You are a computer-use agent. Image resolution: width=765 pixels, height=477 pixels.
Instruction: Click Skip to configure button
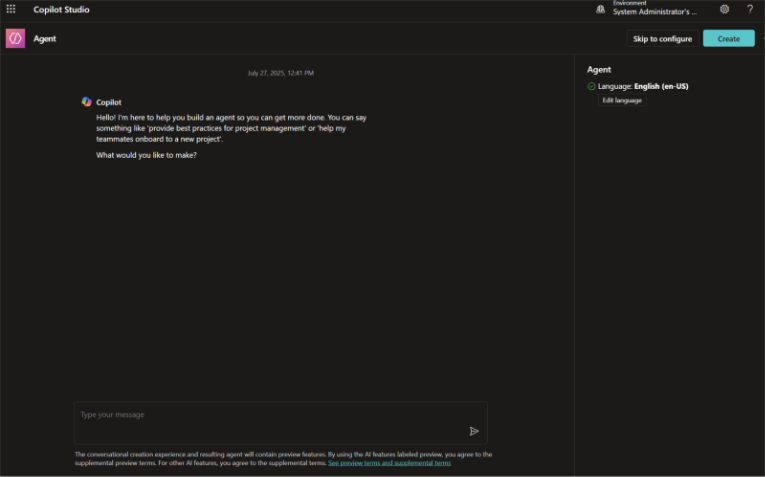click(662, 39)
